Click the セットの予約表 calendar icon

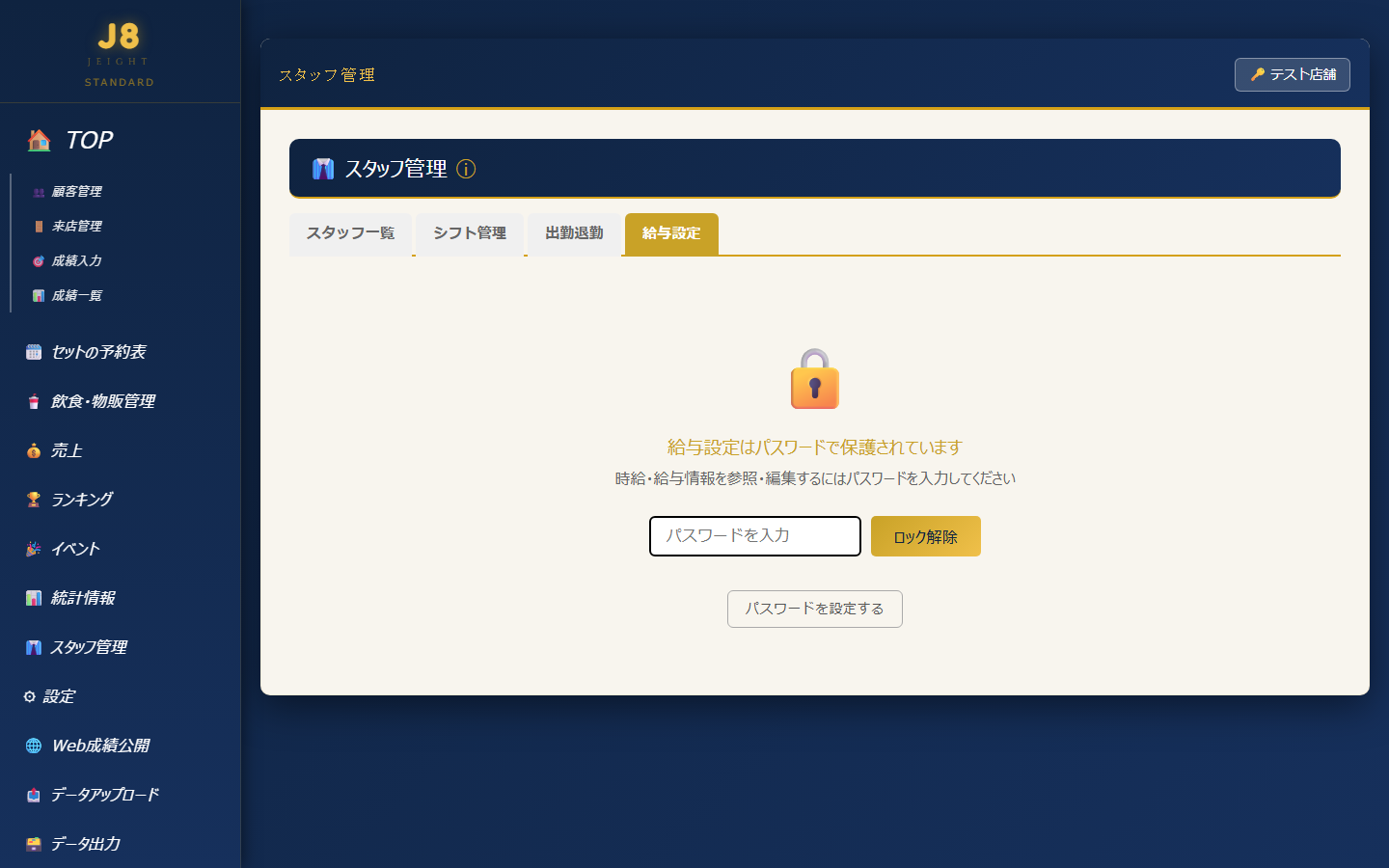click(x=34, y=352)
